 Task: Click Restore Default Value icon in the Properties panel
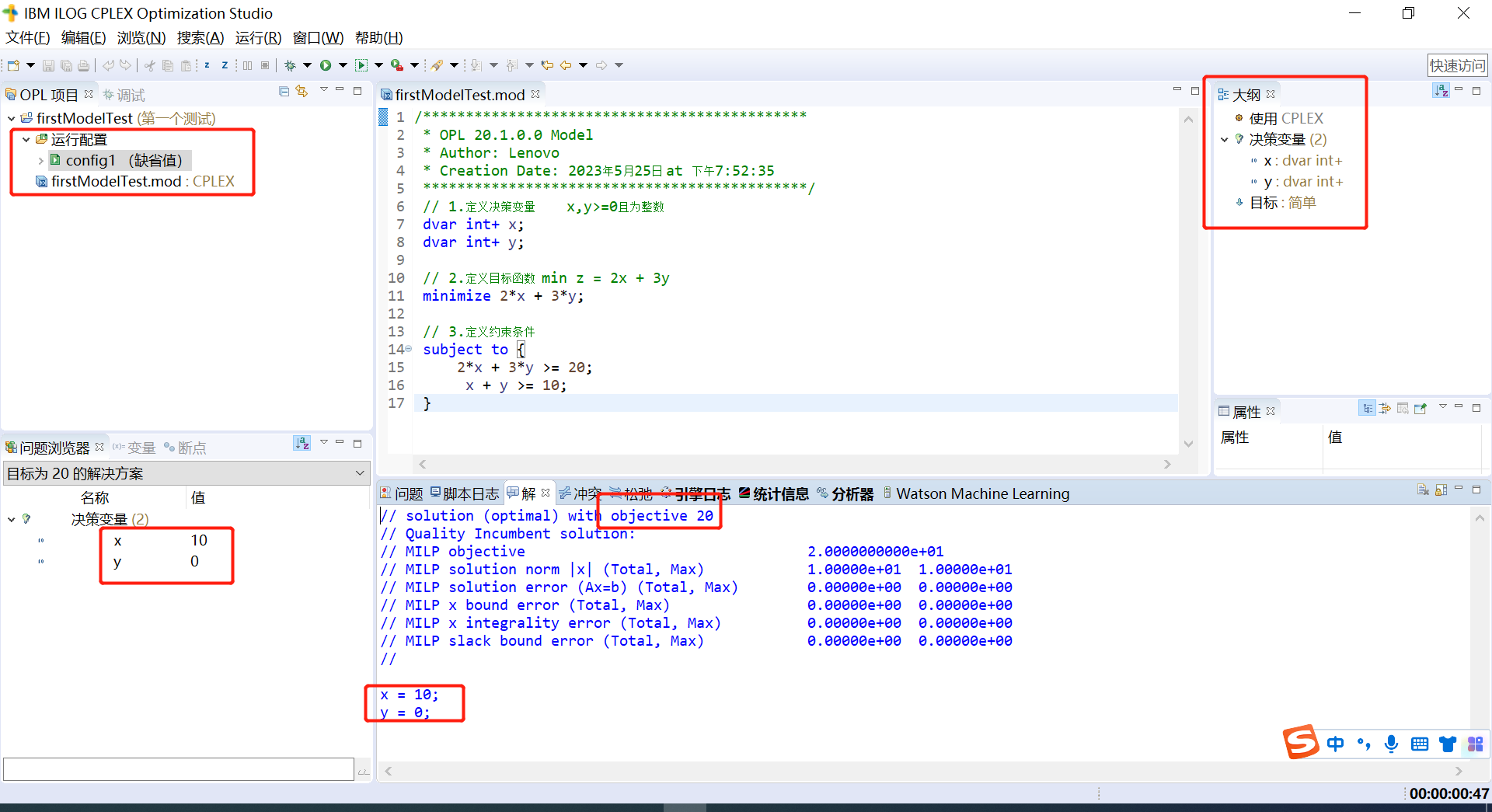1403,409
